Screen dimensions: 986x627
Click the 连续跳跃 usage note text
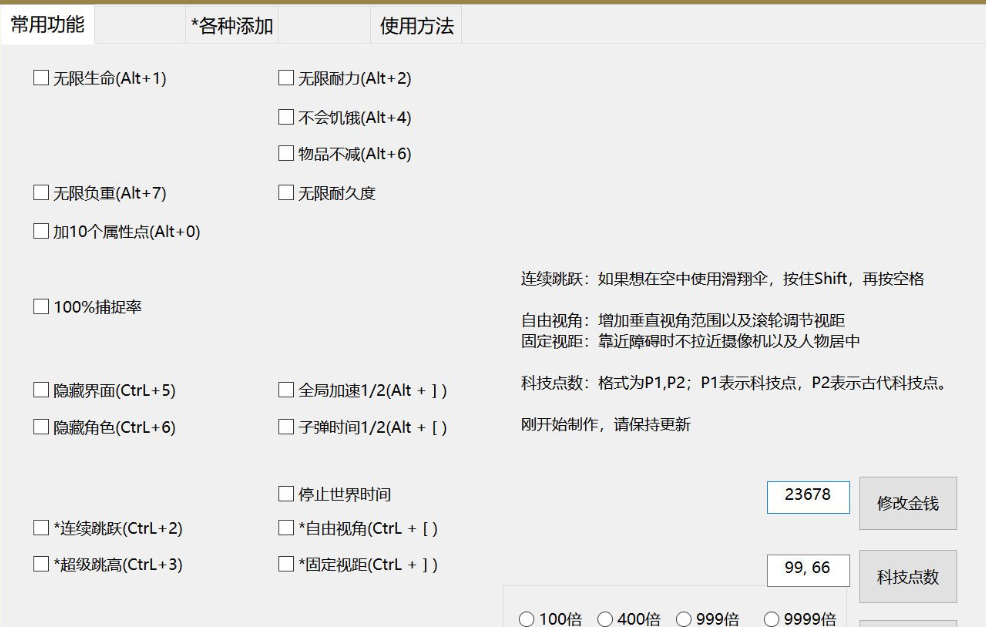pos(723,279)
